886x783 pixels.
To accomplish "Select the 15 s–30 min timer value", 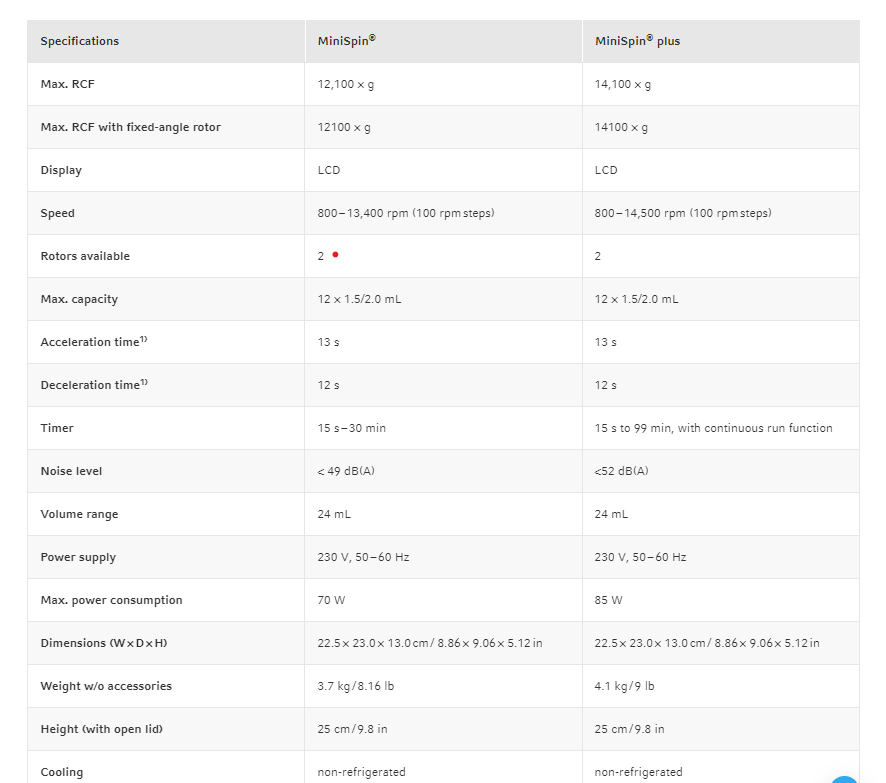I will coord(351,428).
